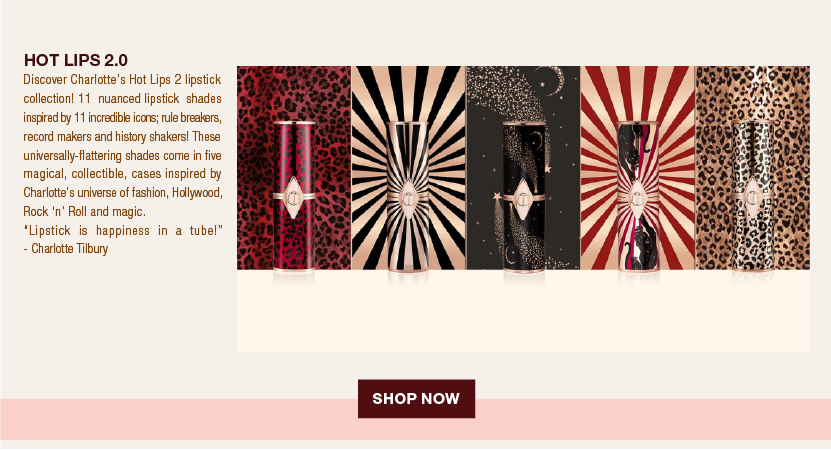Click the crescent moon in starry panel
Screen dimensions: 831x451
(x=555, y=81)
